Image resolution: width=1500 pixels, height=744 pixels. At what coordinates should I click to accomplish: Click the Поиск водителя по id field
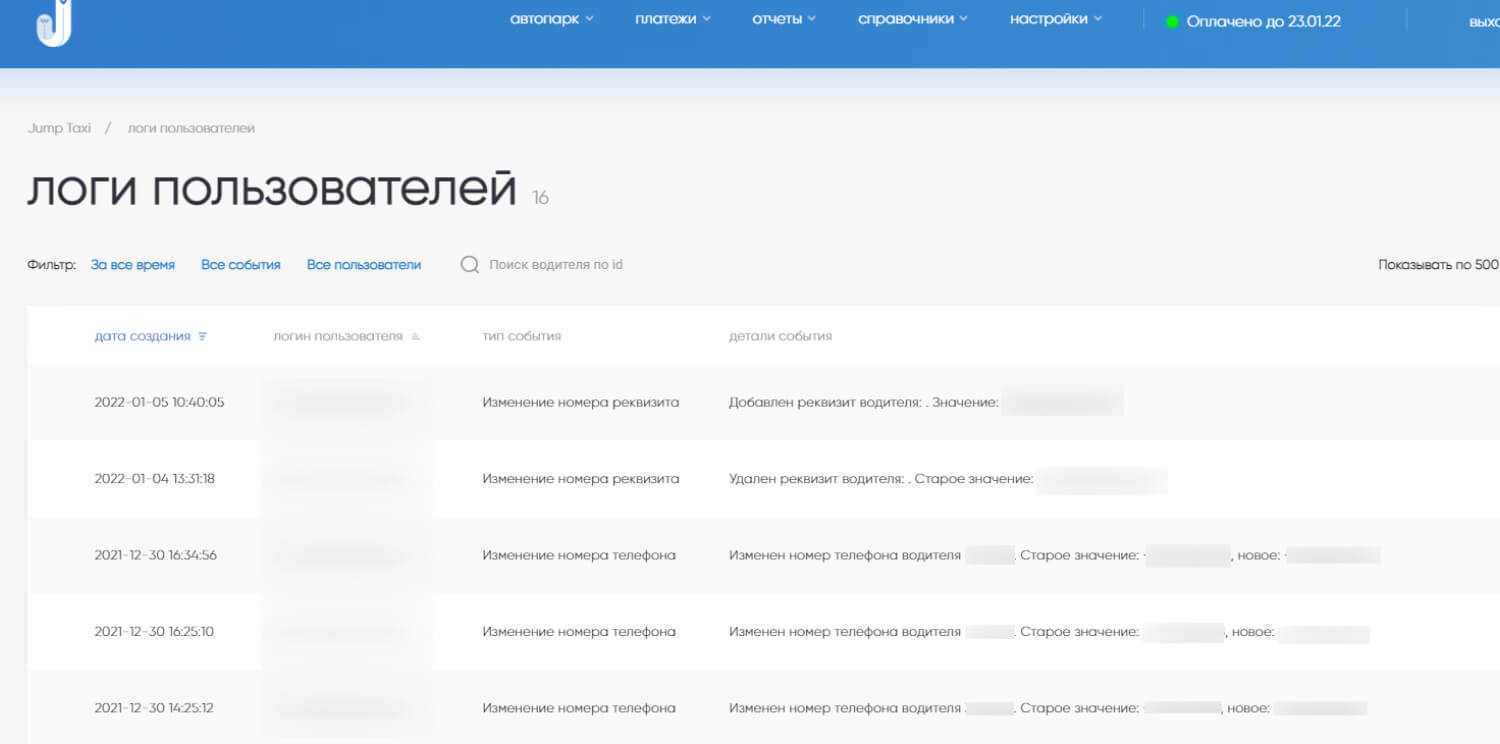tap(556, 265)
